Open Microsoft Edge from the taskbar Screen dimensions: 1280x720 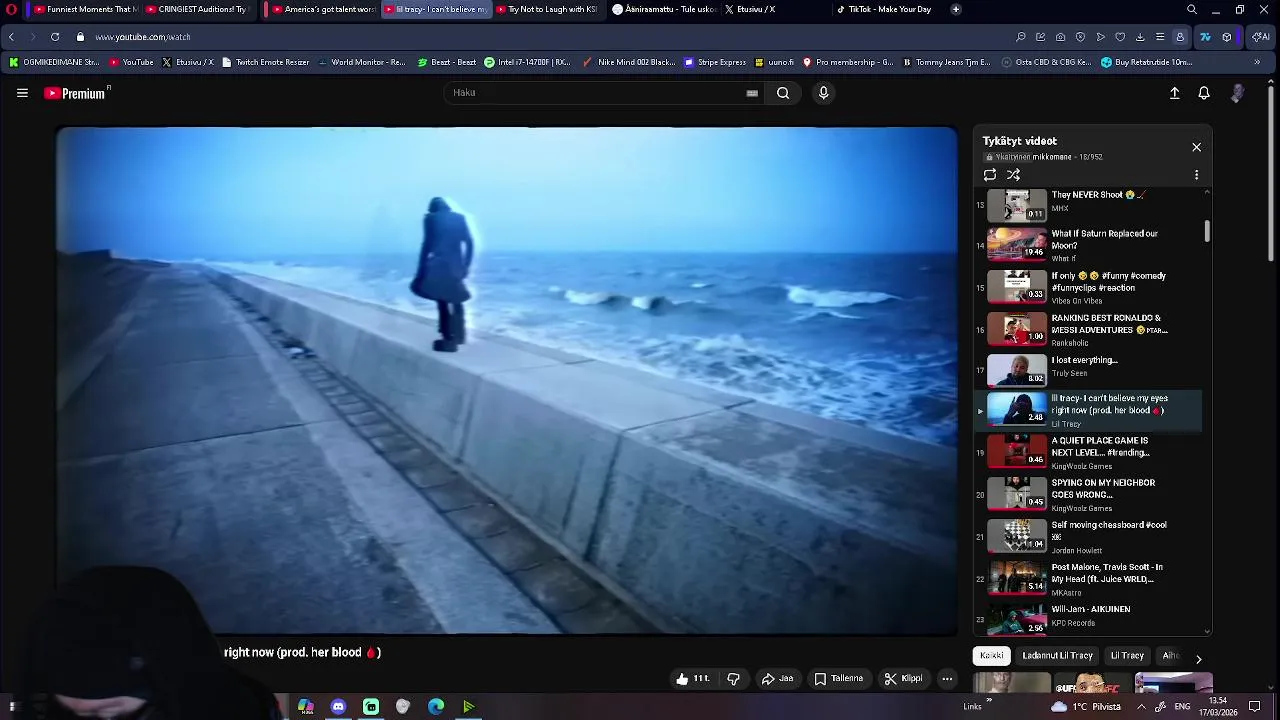click(436, 707)
